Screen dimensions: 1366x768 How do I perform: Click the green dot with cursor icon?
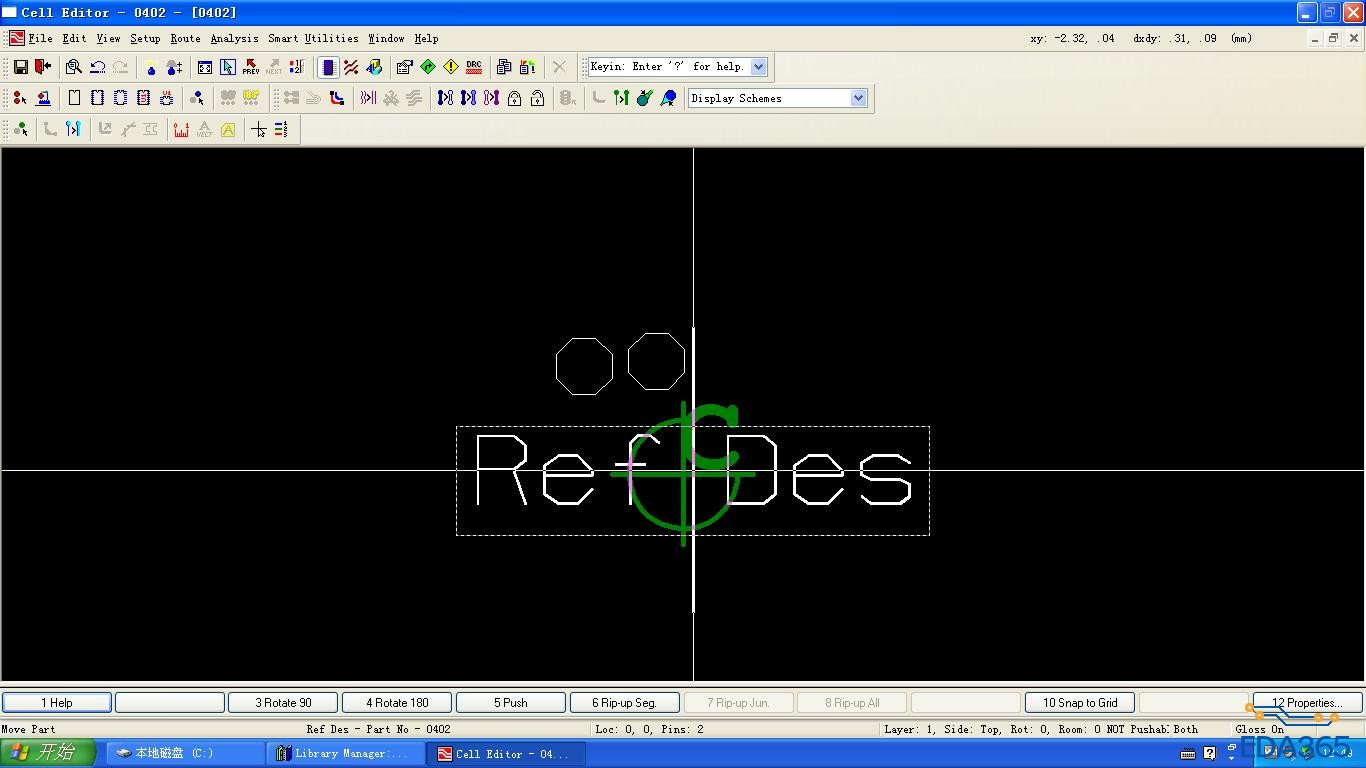[x=20, y=129]
